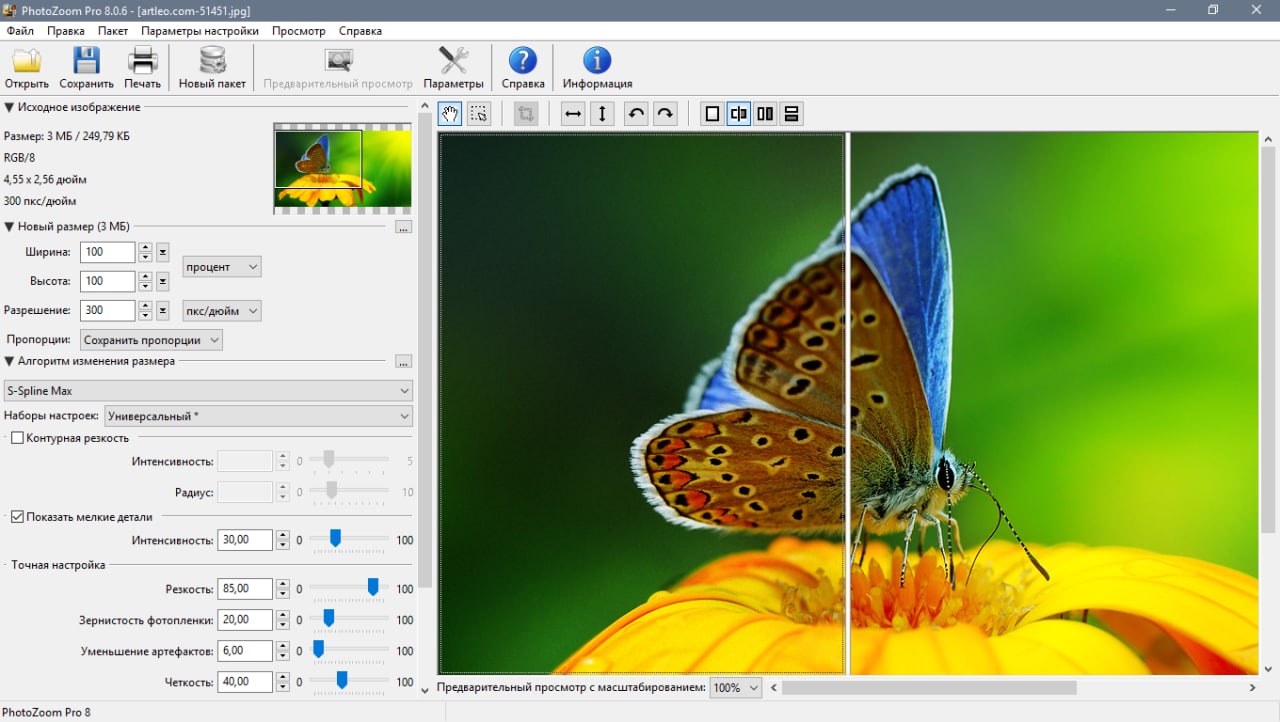
Task: Rotate image clockwise
Action: (665, 114)
